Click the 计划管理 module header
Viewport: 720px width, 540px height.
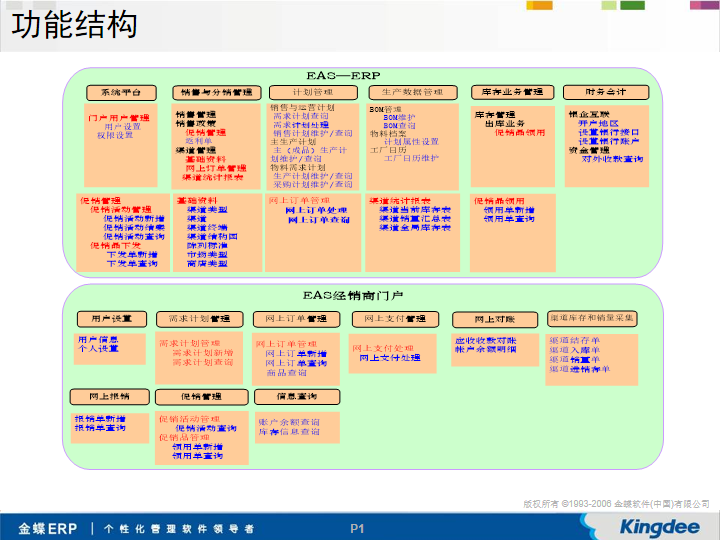[313, 92]
